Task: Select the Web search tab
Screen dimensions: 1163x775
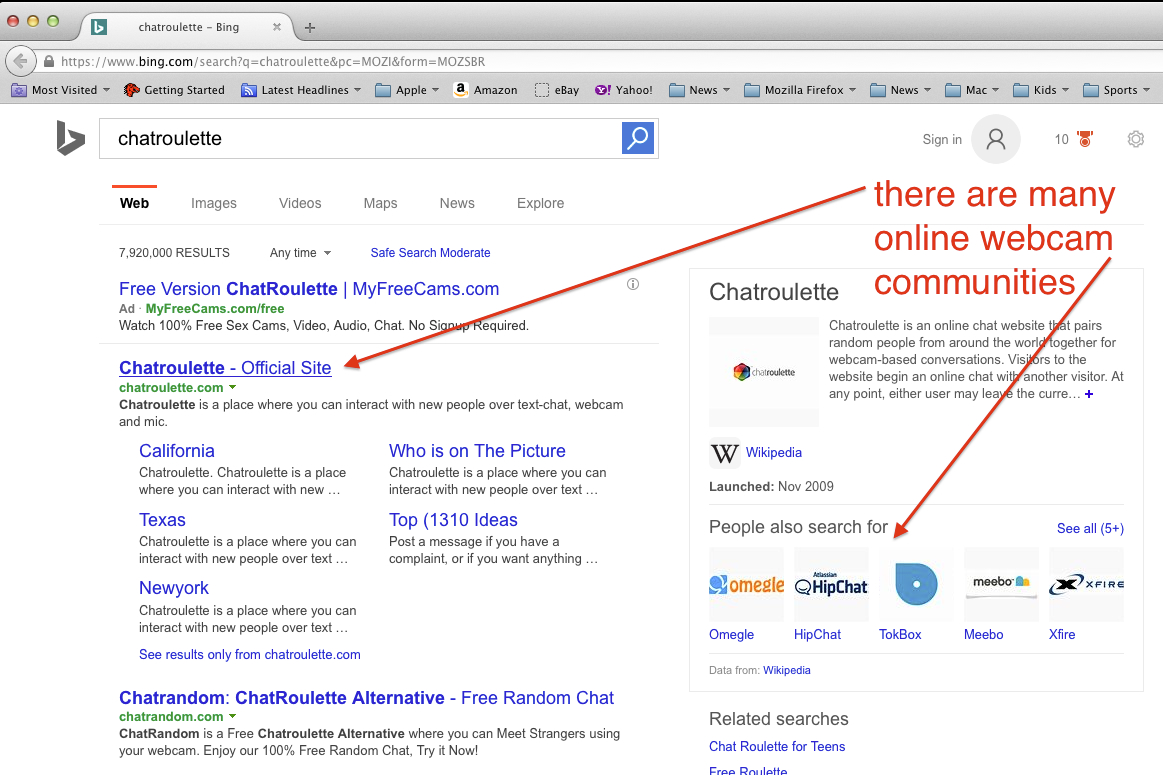Action: pos(134,203)
